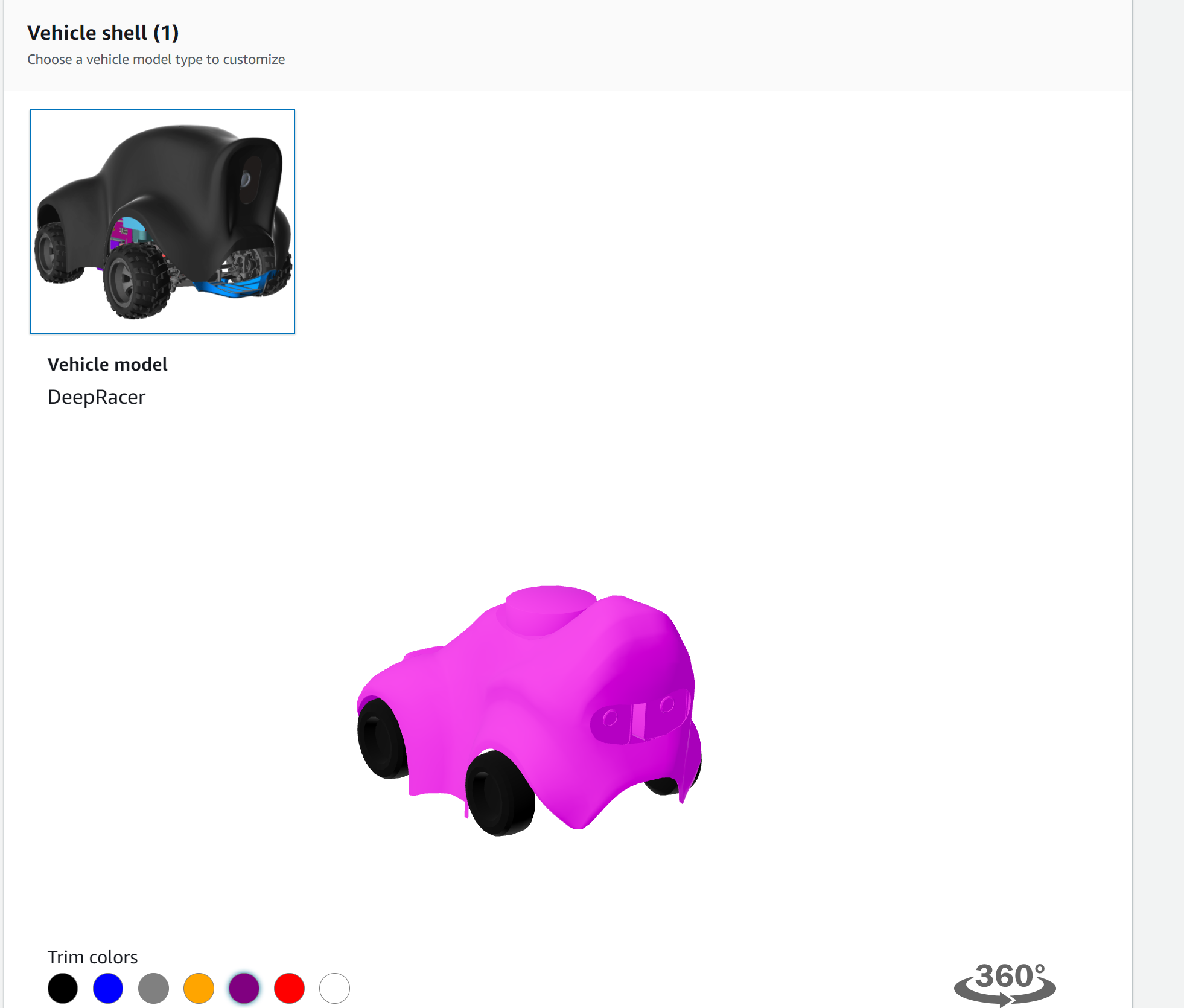Click the Trim colors label
This screenshot has width=1184, height=1008.
[92, 957]
